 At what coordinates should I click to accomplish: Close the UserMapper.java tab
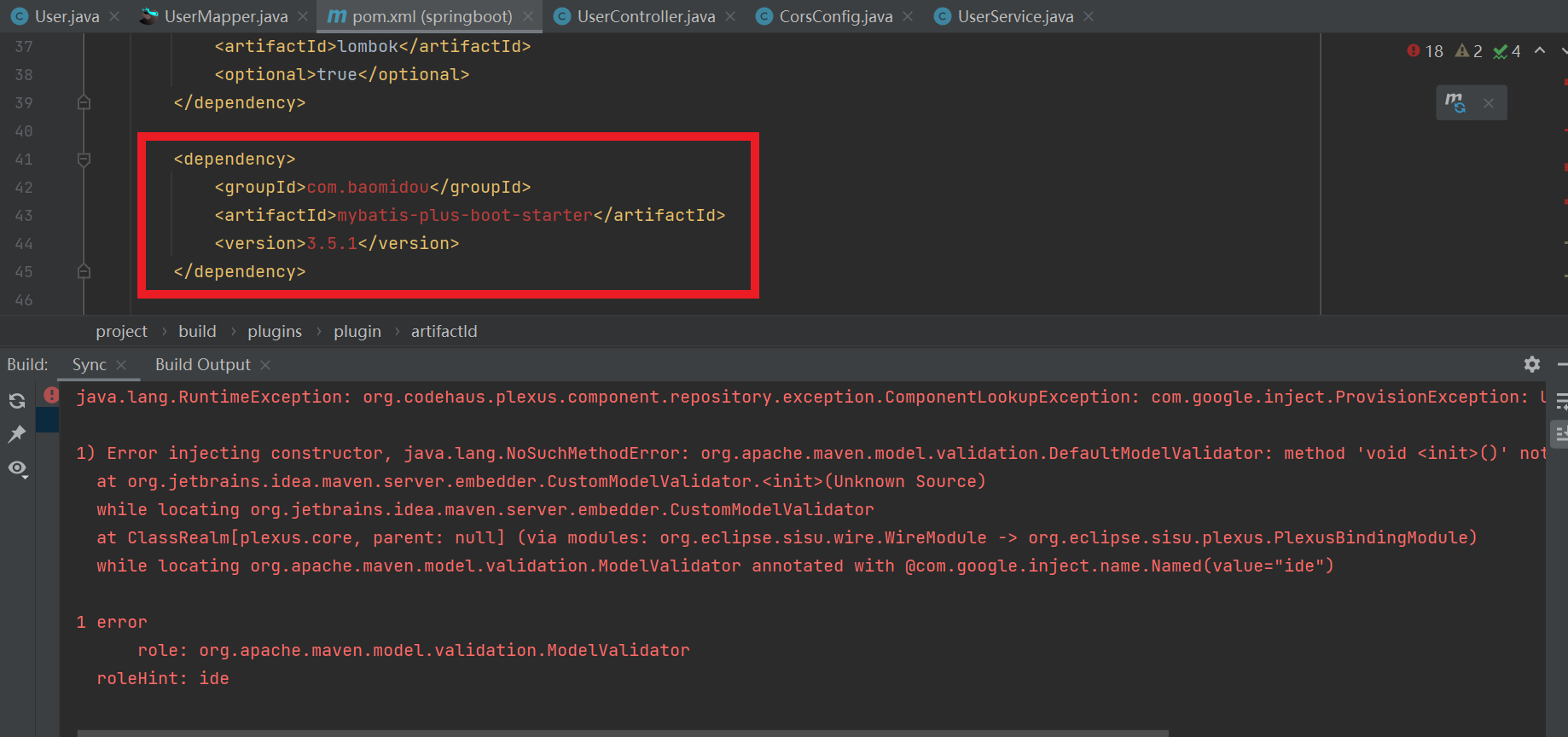coord(303,16)
